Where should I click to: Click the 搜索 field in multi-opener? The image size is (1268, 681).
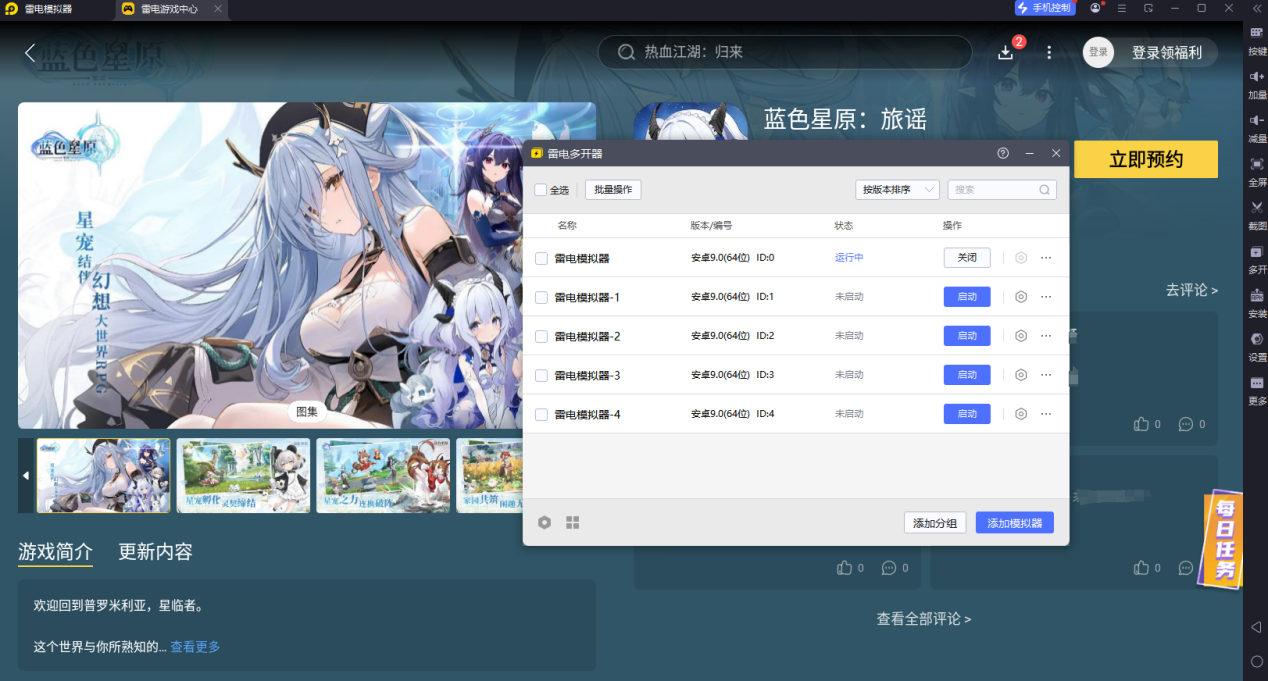click(1002, 189)
